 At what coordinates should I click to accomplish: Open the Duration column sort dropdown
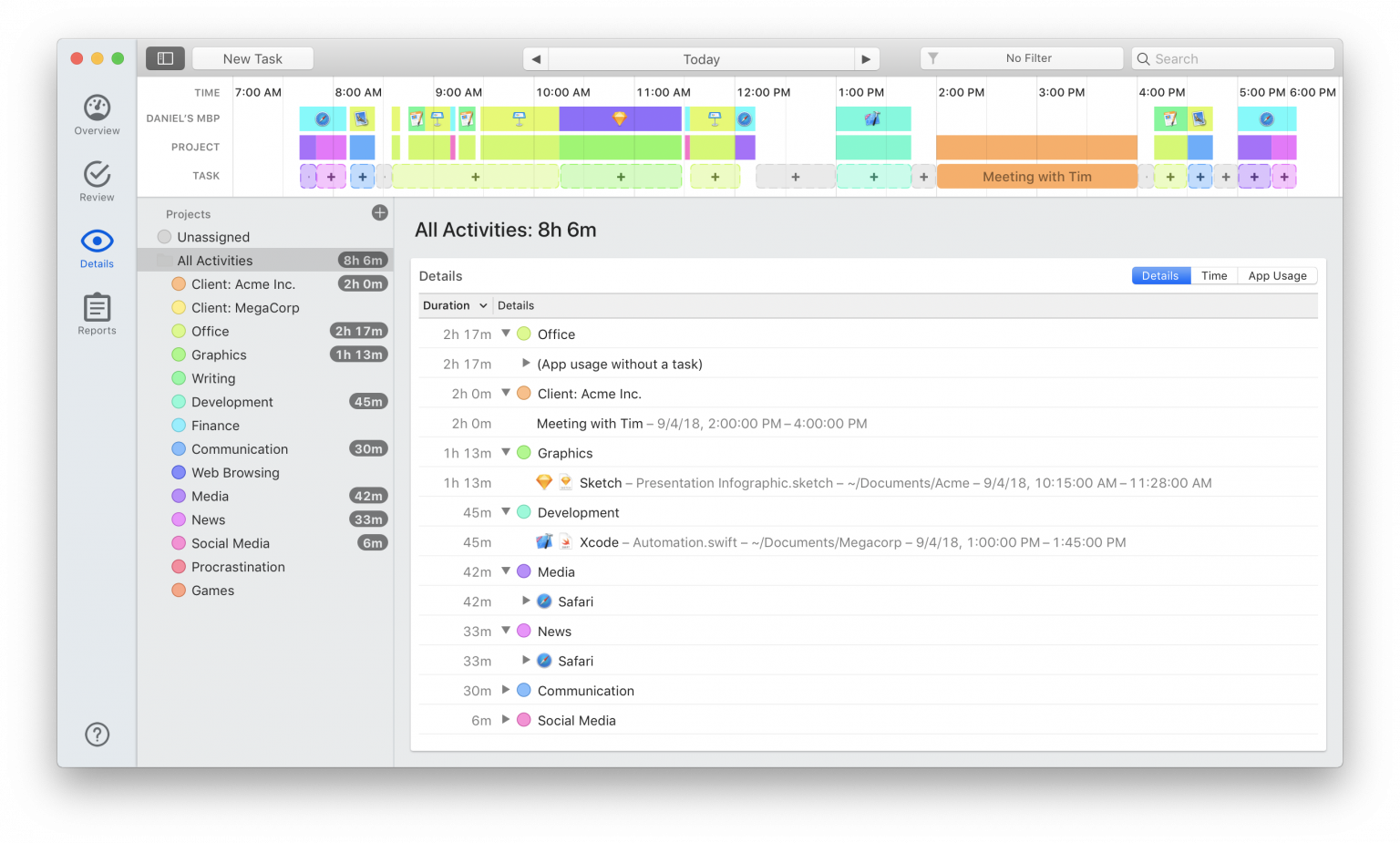click(480, 304)
